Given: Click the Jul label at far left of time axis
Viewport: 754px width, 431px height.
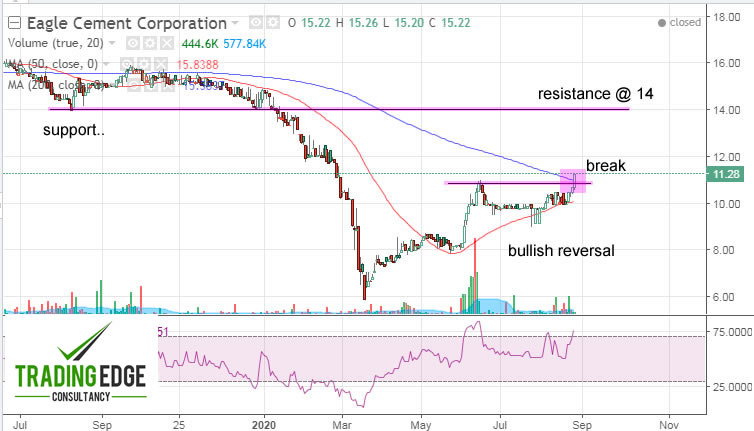Looking at the screenshot, I should point(20,425).
